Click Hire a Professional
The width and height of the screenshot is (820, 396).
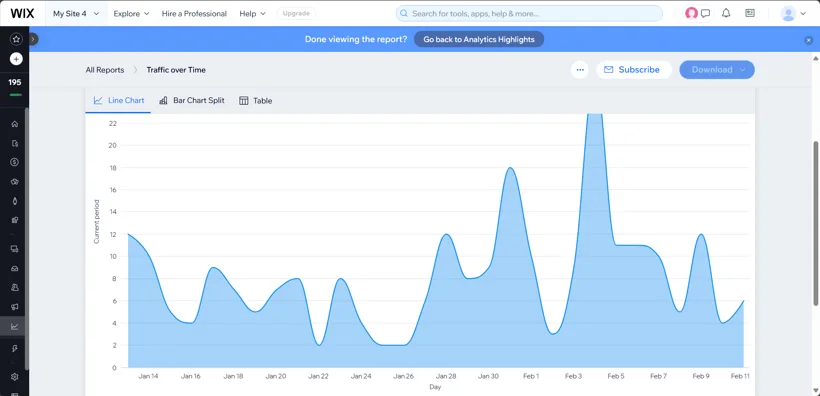pos(194,14)
